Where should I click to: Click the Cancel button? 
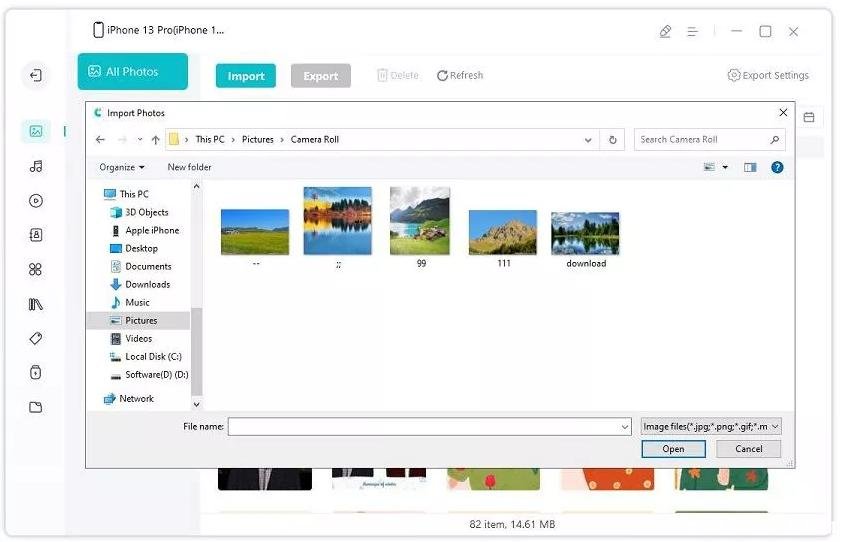point(748,449)
